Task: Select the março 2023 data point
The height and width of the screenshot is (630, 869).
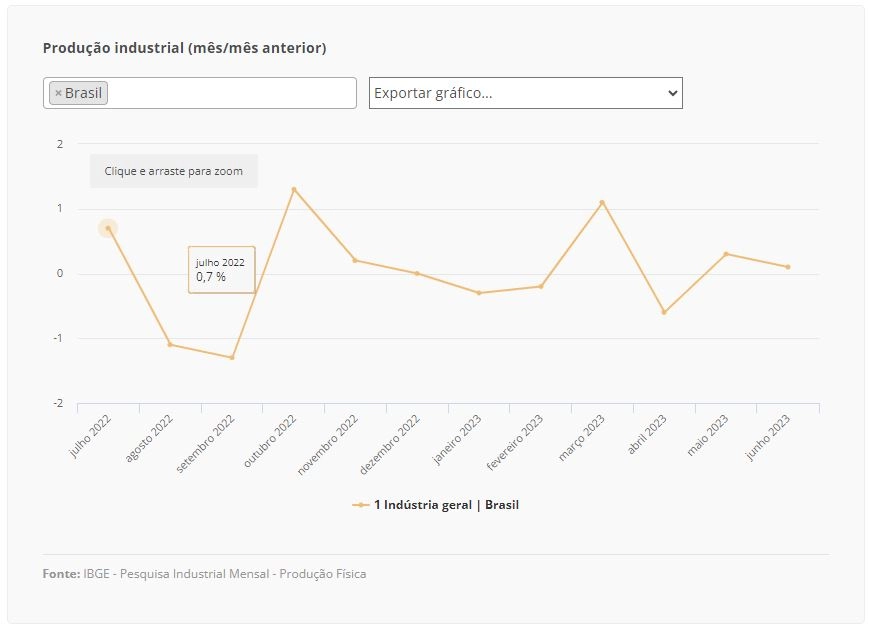Action: click(602, 202)
